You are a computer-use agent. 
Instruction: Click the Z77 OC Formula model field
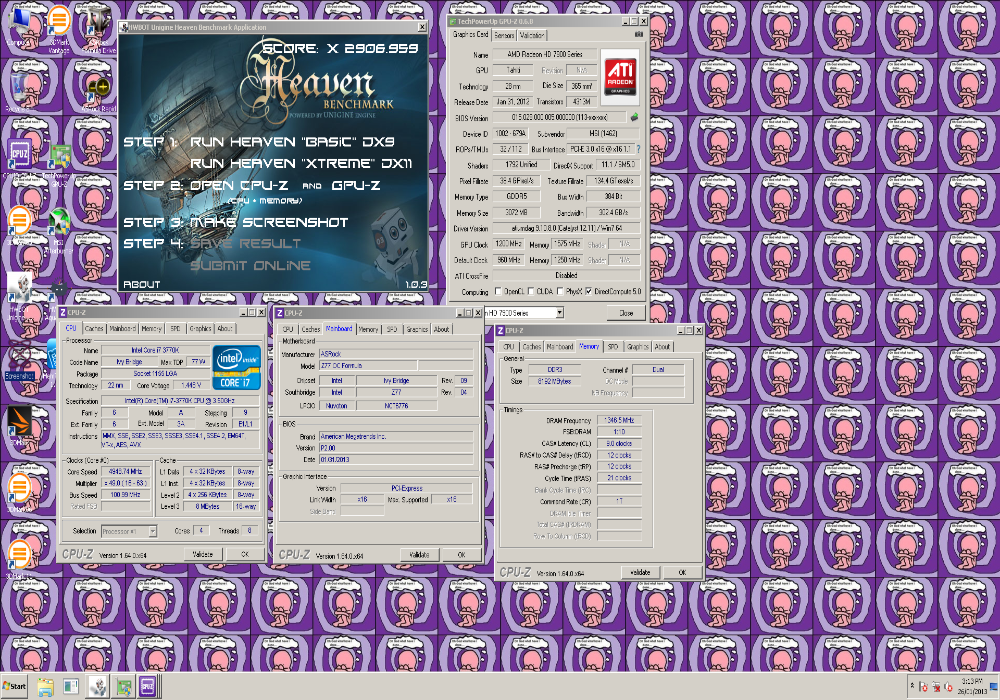tap(368, 366)
